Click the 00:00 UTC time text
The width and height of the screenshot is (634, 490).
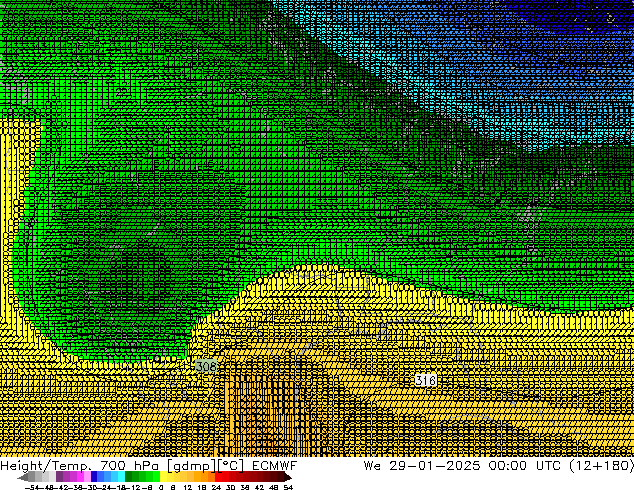(526, 465)
